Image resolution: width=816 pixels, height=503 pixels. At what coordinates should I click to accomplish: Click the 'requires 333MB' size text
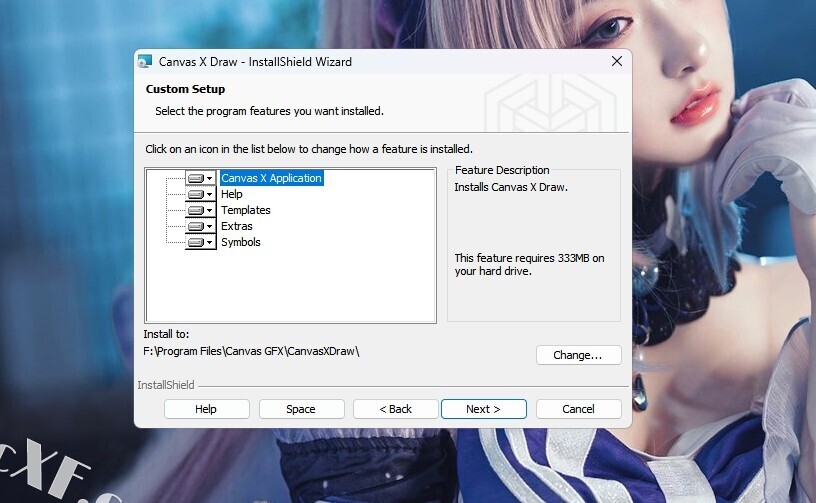[x=529, y=264]
